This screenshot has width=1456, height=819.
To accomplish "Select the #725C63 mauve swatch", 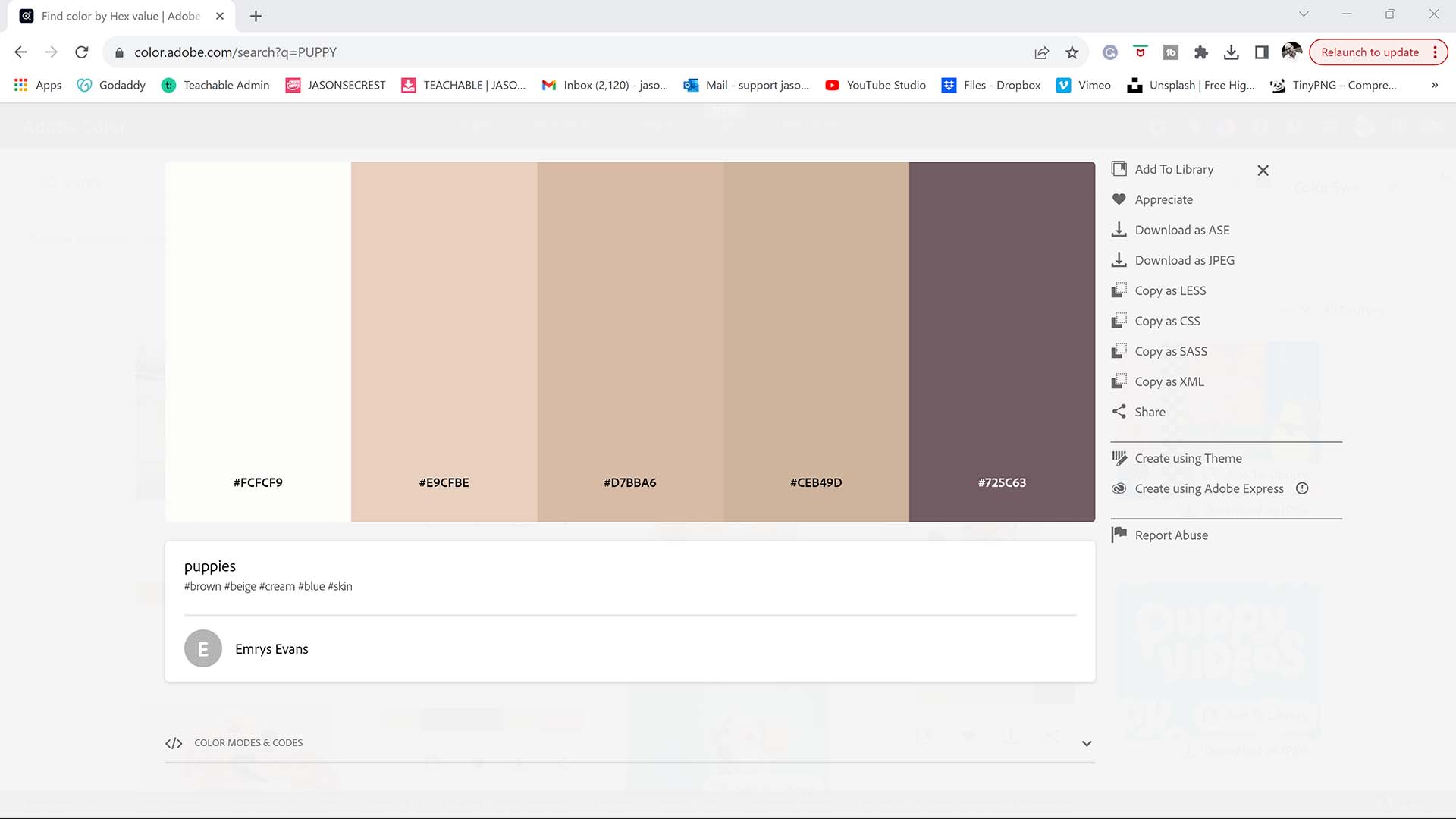I will tap(1002, 341).
